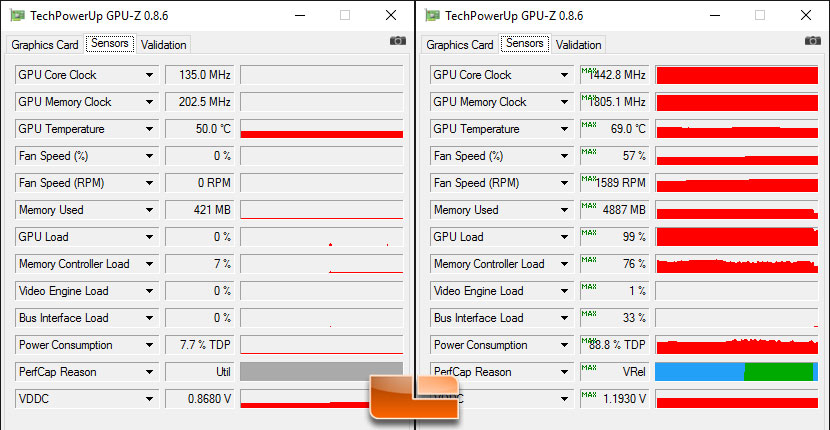Click GPU-Z app icon in right title bar
The height and width of the screenshot is (430, 830).
tap(432, 15)
